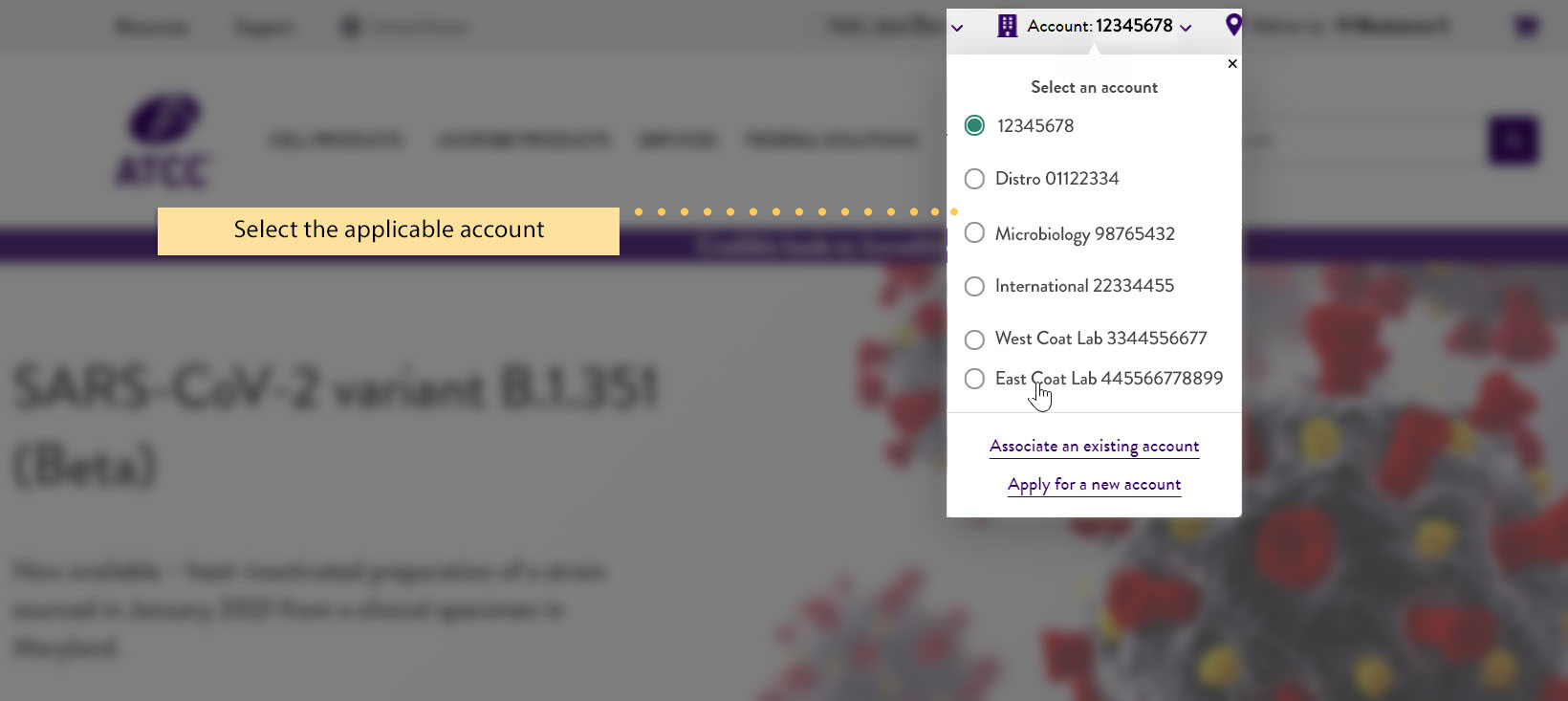Select the Microbiology 98765432 account
This screenshot has height=701, width=1568.
point(974,232)
